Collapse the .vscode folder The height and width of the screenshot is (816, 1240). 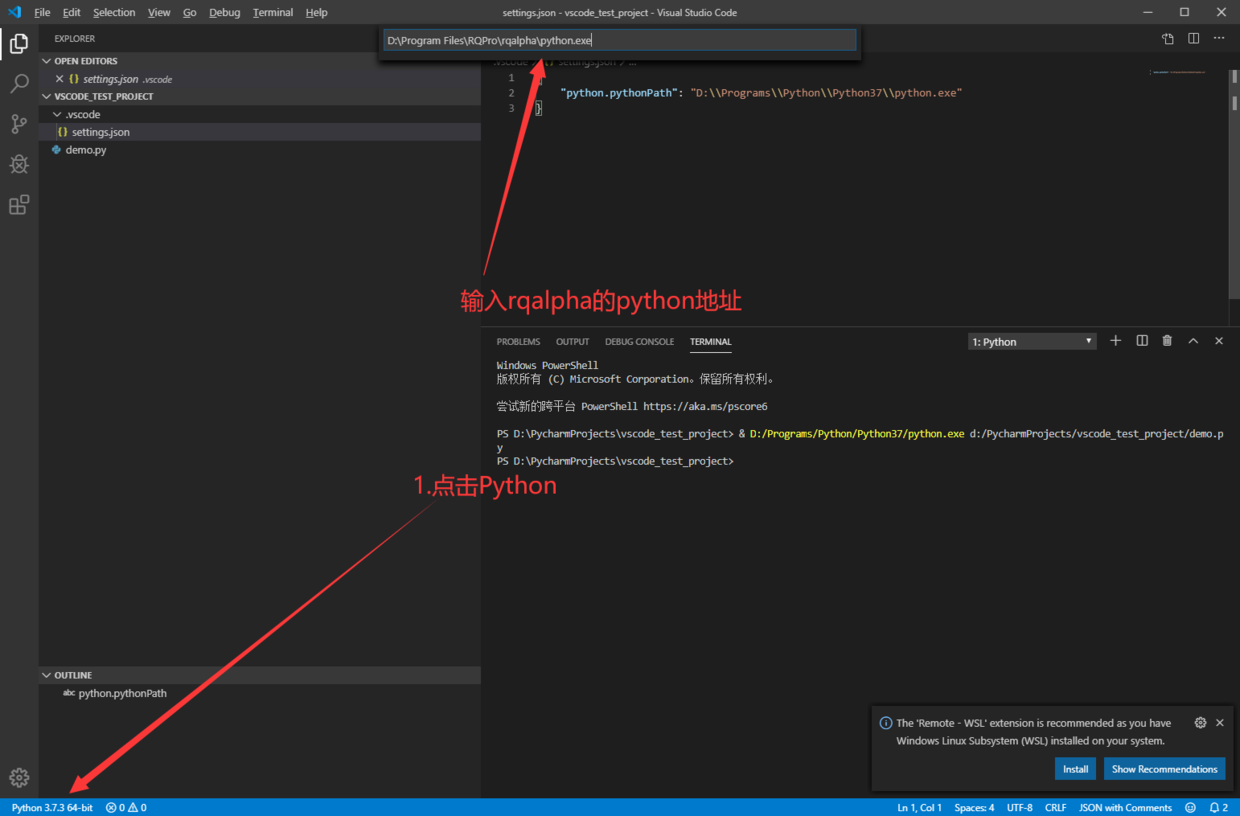click(260, 114)
